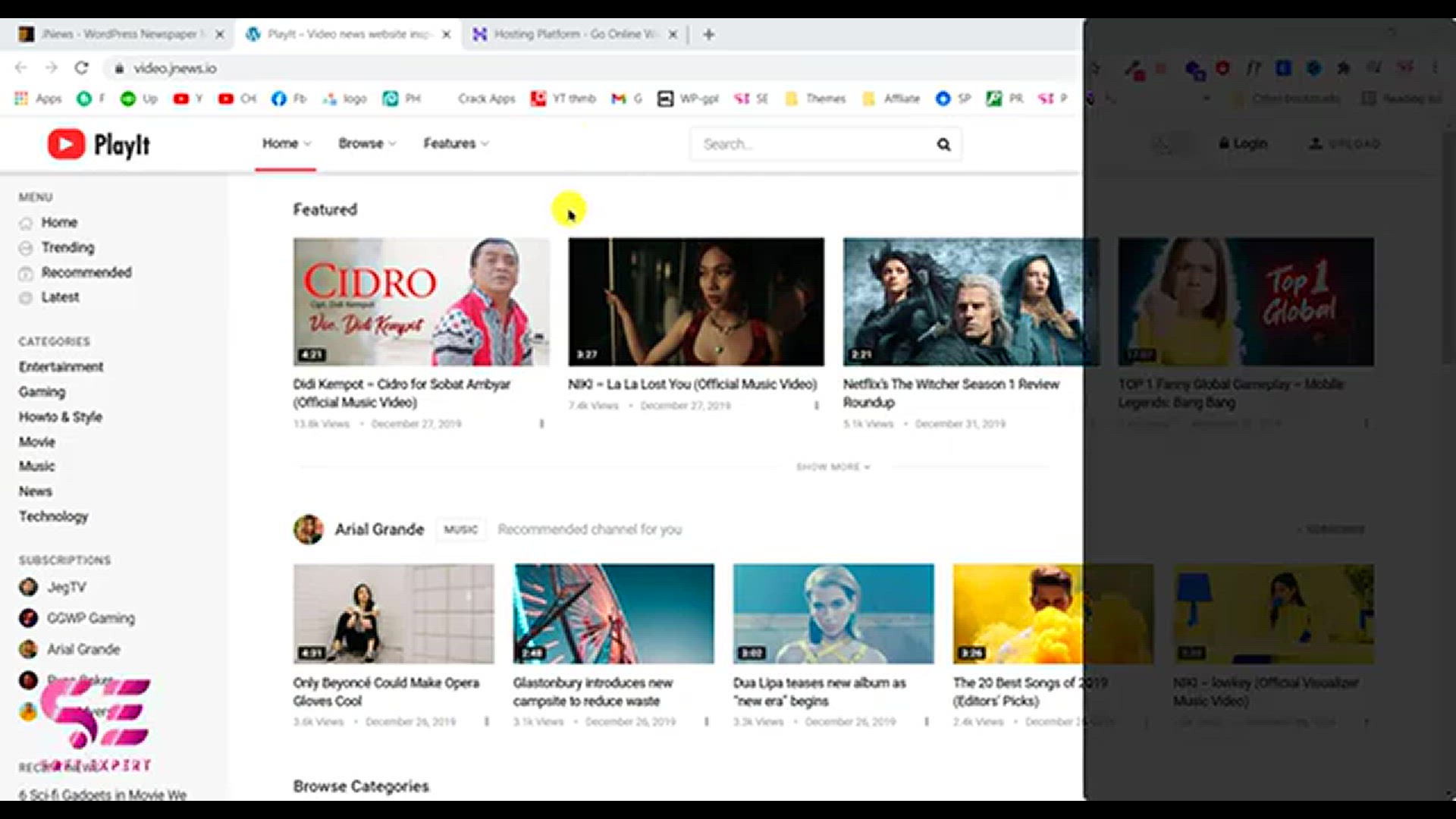Open the SP bookmark
Viewport: 1456px width, 819px height.
click(x=953, y=99)
